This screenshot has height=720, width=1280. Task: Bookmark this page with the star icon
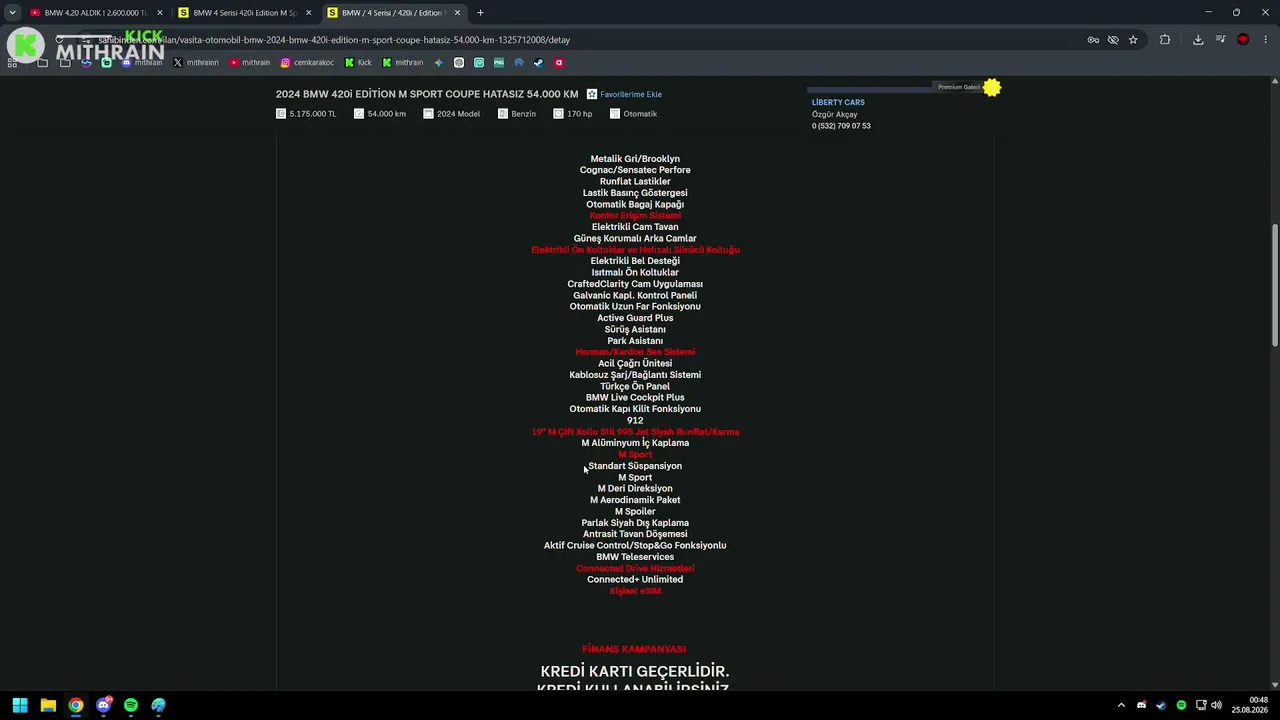[x=1133, y=40]
